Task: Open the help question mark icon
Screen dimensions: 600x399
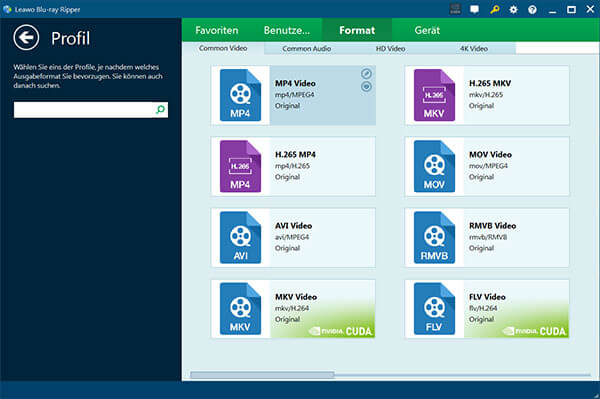Action: [x=532, y=10]
